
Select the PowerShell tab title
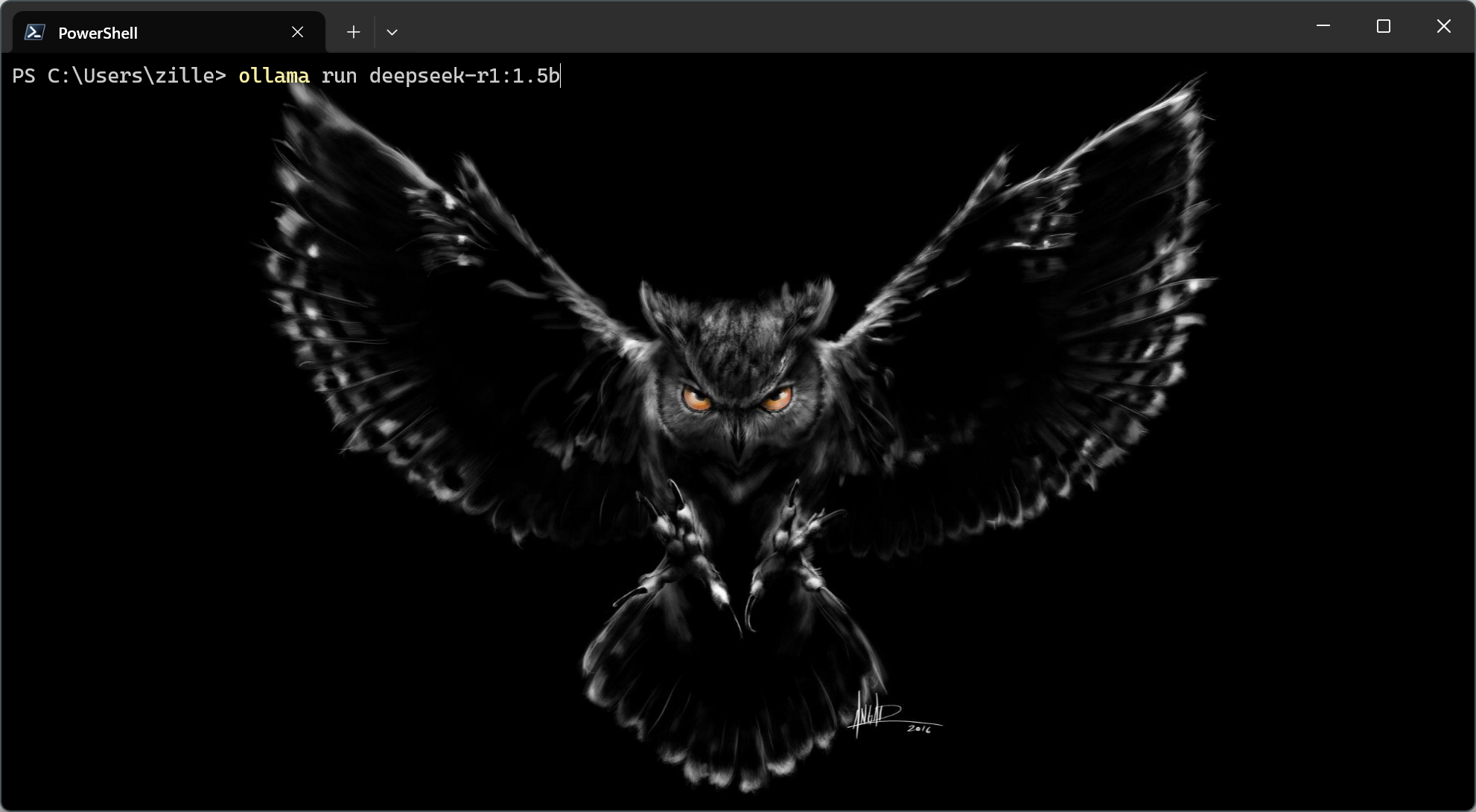tap(98, 33)
